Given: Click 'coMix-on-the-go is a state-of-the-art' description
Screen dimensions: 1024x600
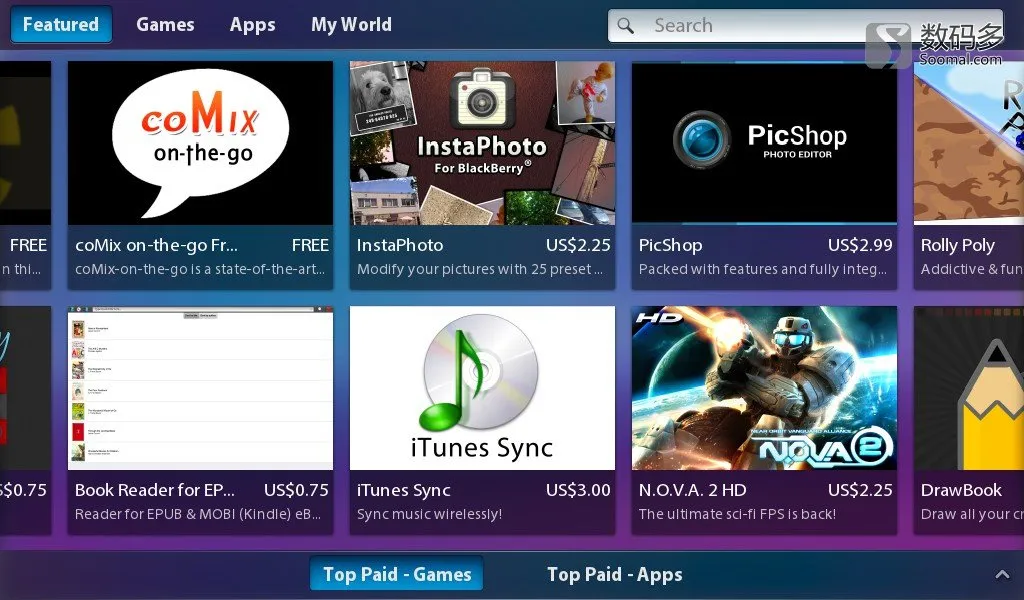Looking at the screenshot, I should click(x=200, y=269).
